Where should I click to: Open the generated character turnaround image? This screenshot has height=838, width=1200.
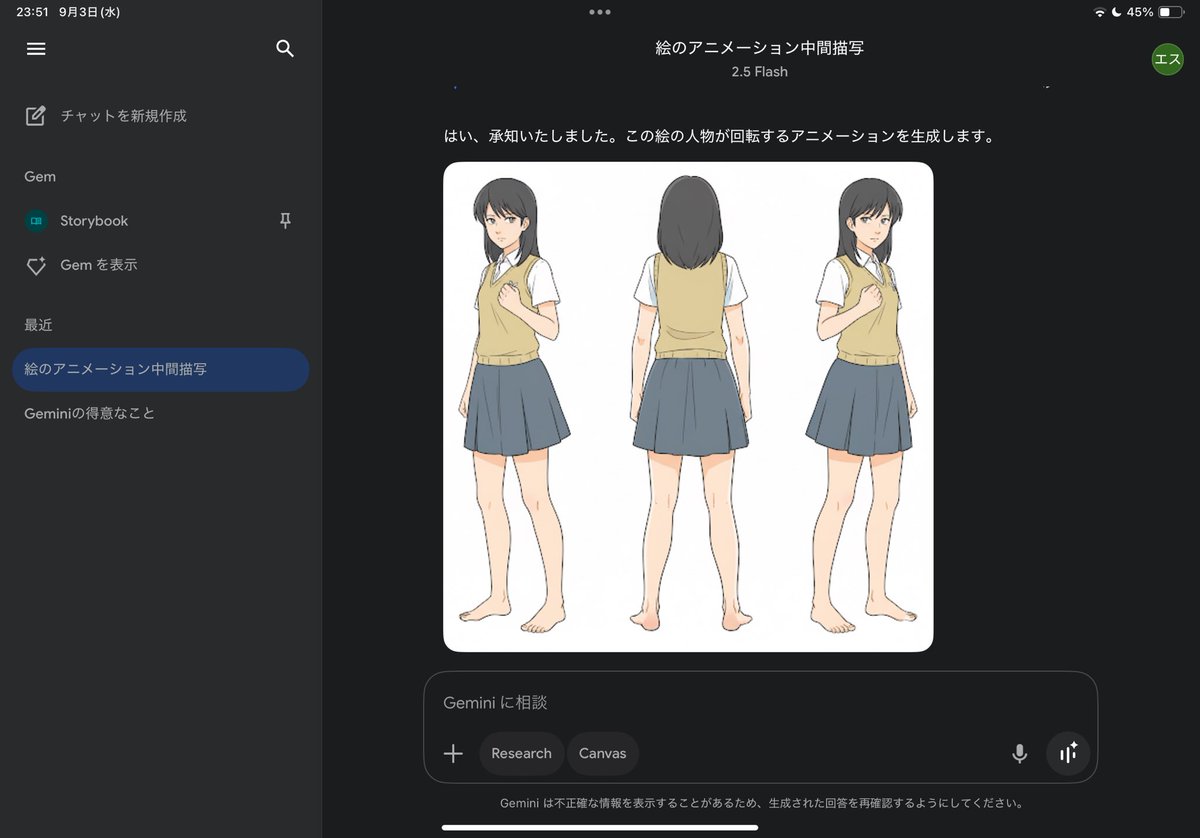point(688,407)
